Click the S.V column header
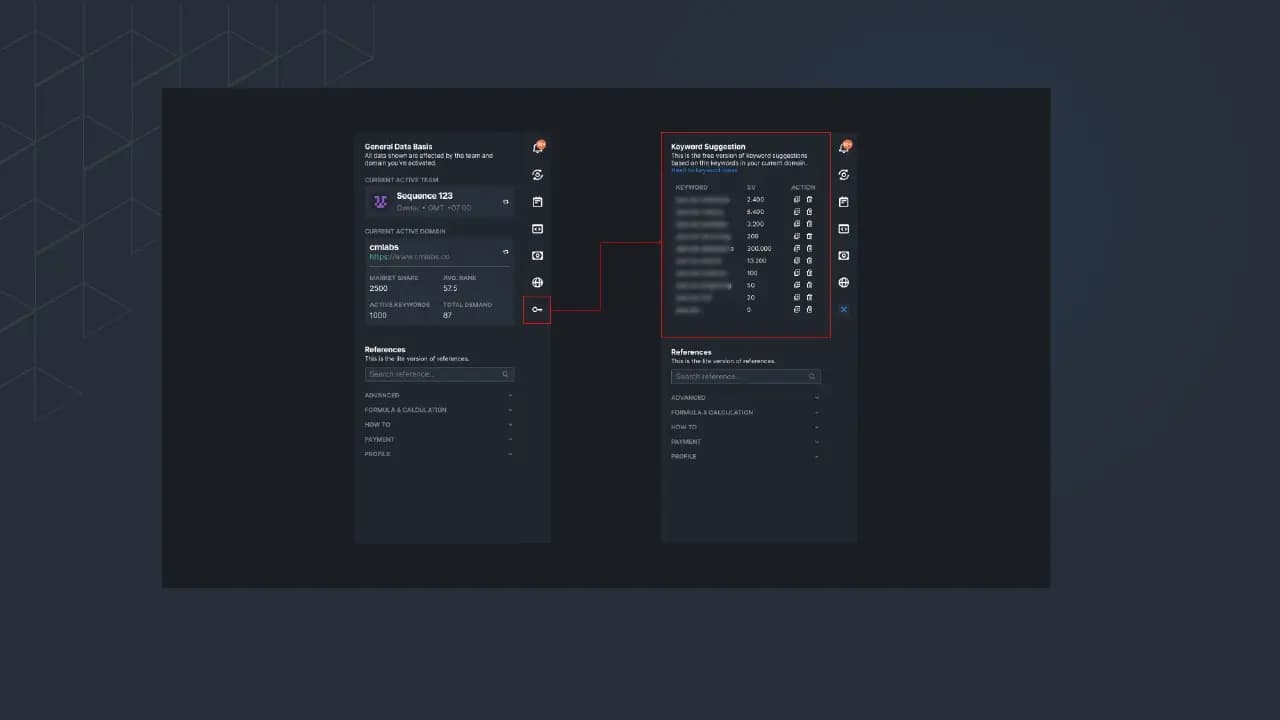 tap(751, 187)
